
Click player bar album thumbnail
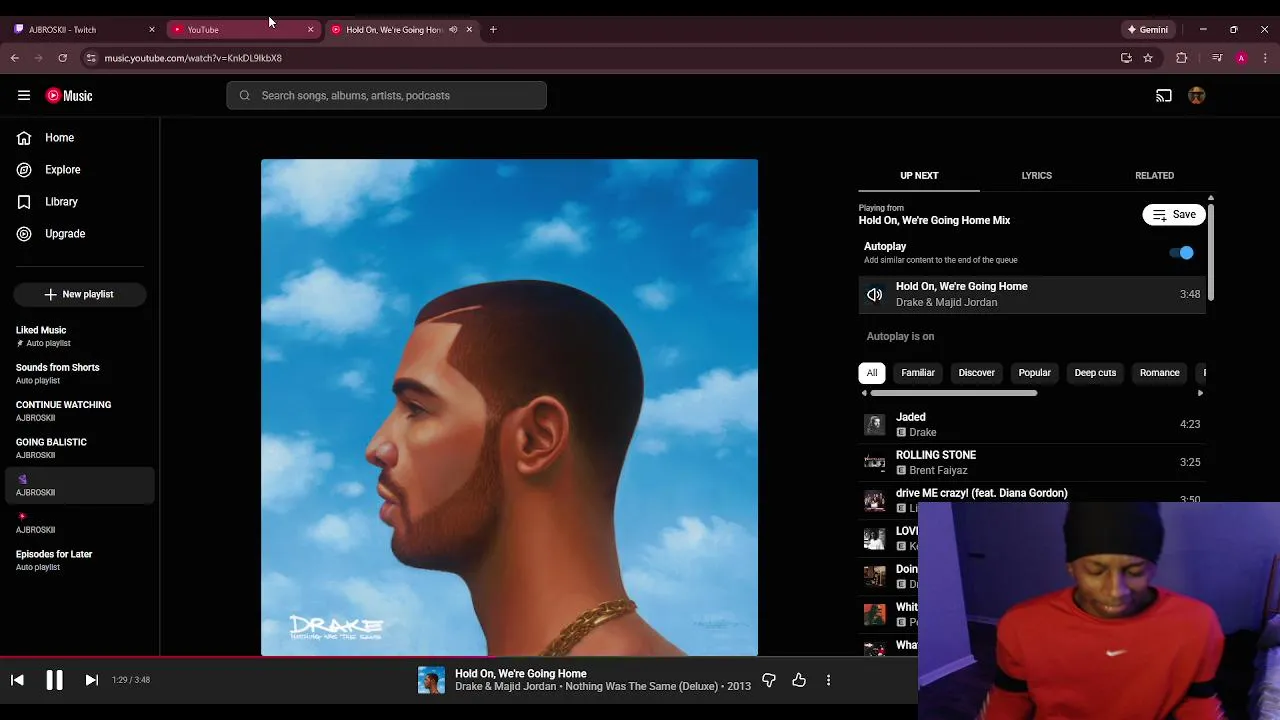[431, 680]
